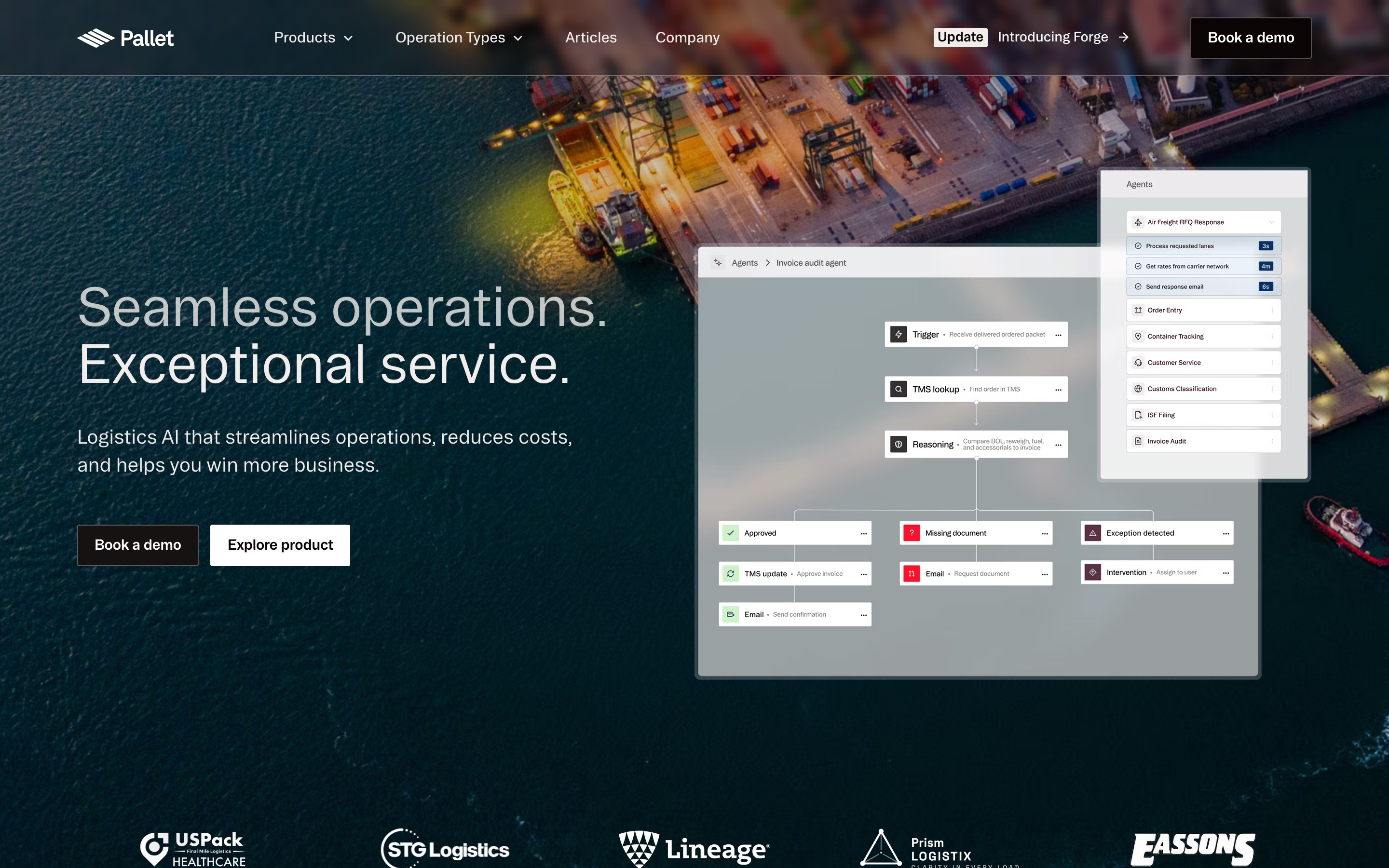
Task: Click the TMS update refresh icon
Action: click(x=731, y=573)
